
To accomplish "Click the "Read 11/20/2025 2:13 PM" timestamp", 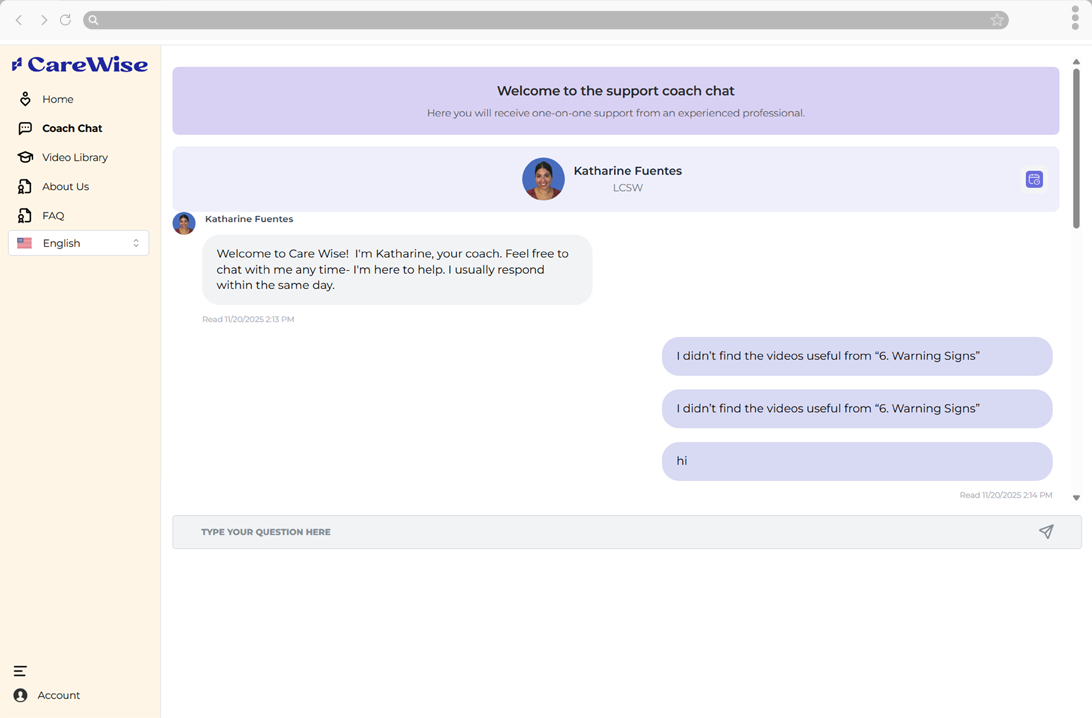I will pyautogui.click(x=248, y=320).
